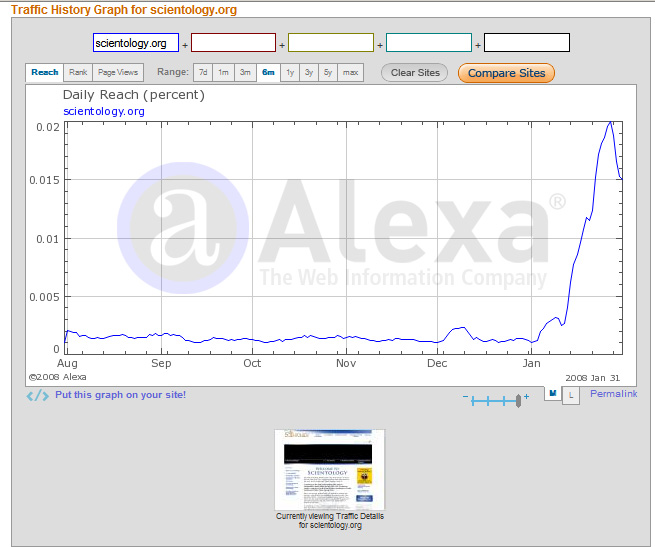The width and height of the screenshot is (655, 547).
Task: Show the max range
Action: pyautogui.click(x=350, y=72)
